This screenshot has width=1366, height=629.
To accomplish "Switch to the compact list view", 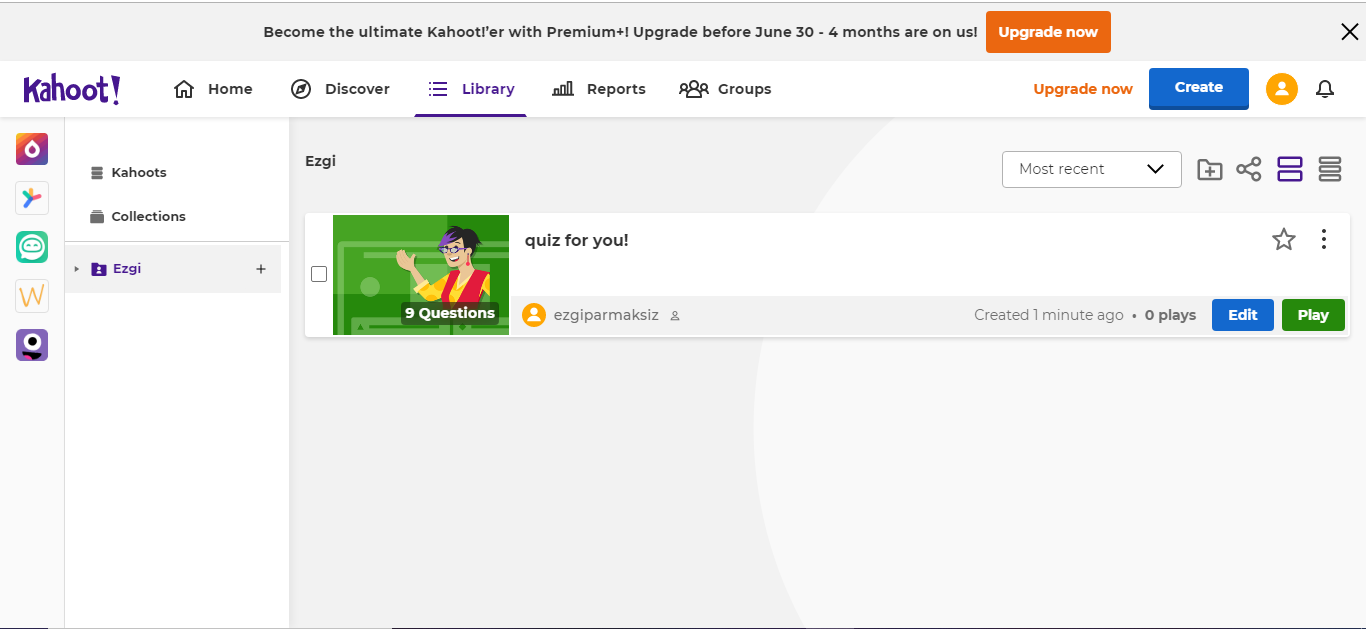I will (x=1330, y=169).
